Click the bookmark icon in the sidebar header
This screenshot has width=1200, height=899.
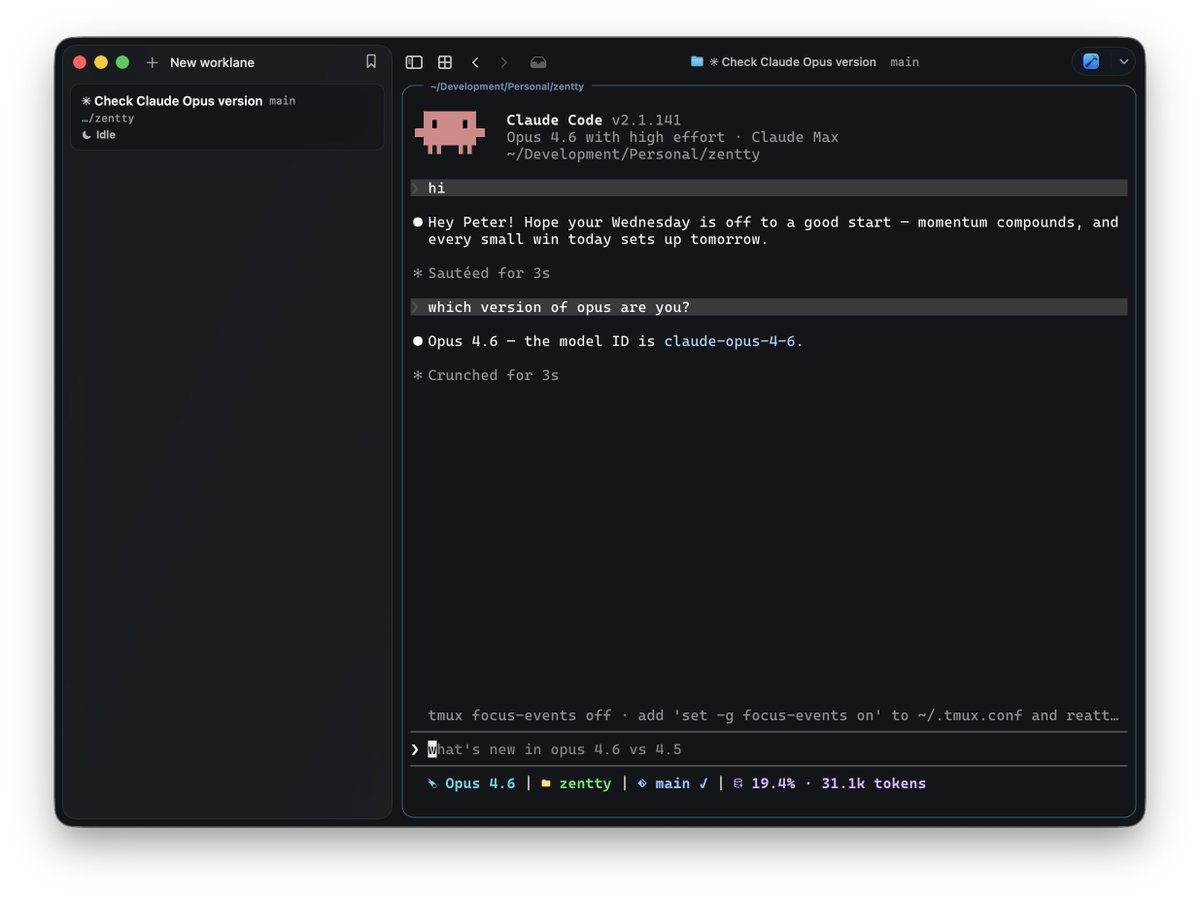click(371, 62)
